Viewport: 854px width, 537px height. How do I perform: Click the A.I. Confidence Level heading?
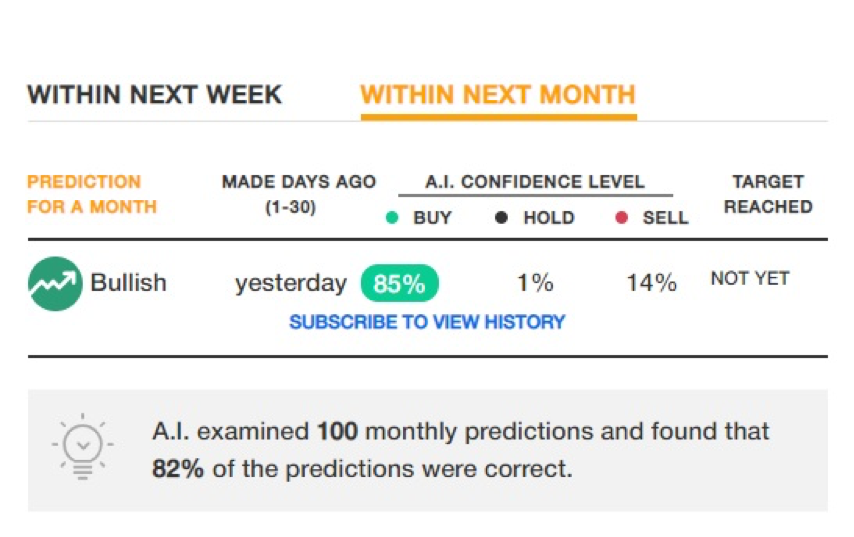[x=535, y=181]
